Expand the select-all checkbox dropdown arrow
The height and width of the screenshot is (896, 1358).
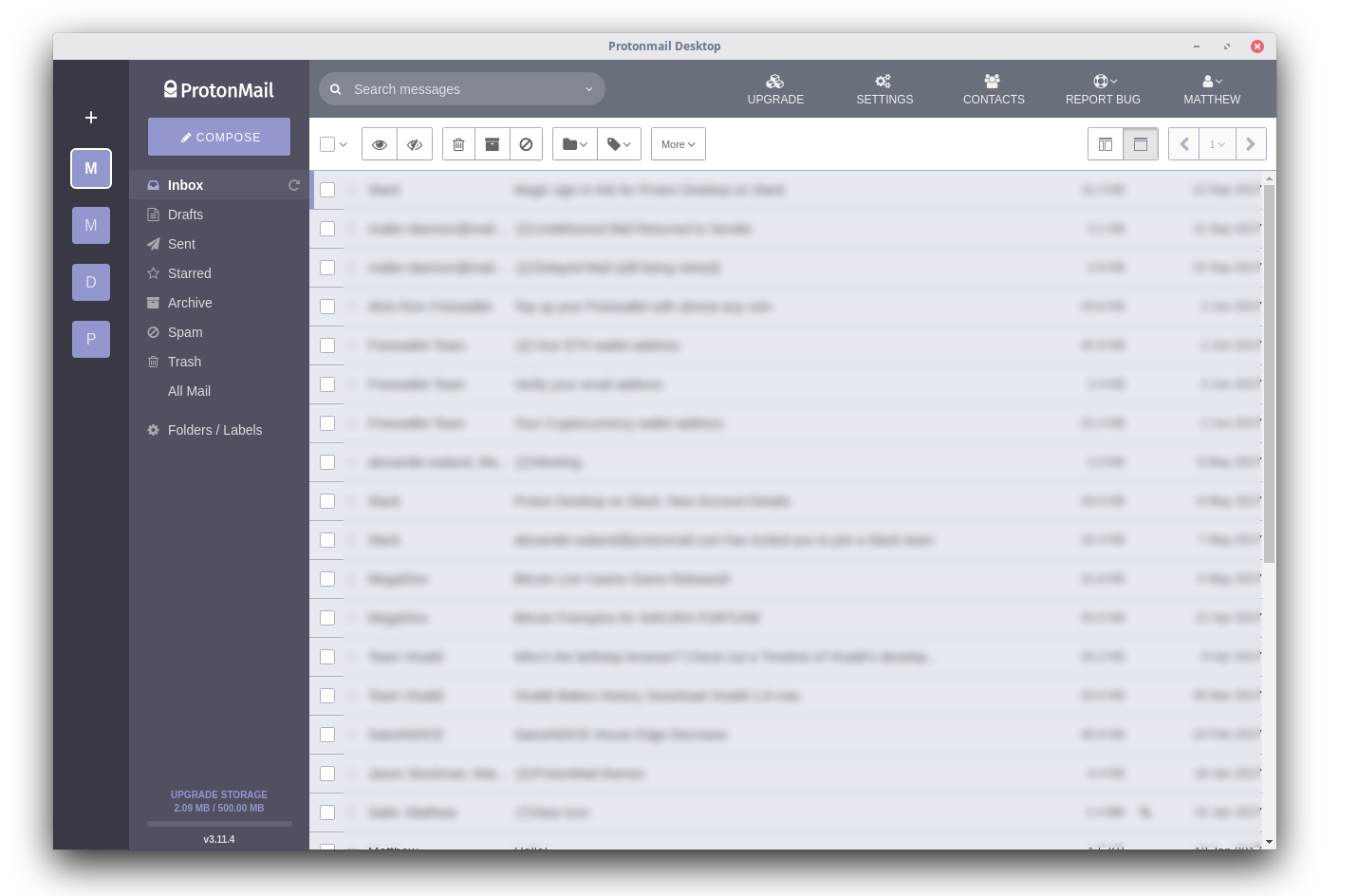(x=344, y=144)
